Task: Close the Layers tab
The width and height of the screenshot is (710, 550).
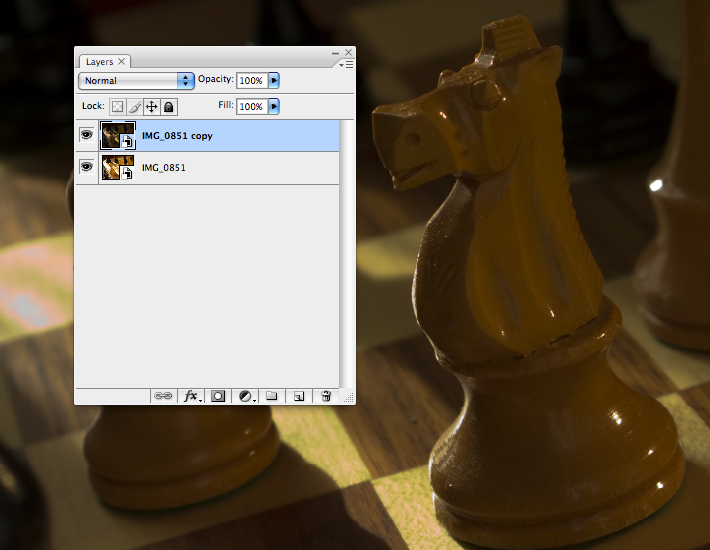Action: click(x=121, y=61)
